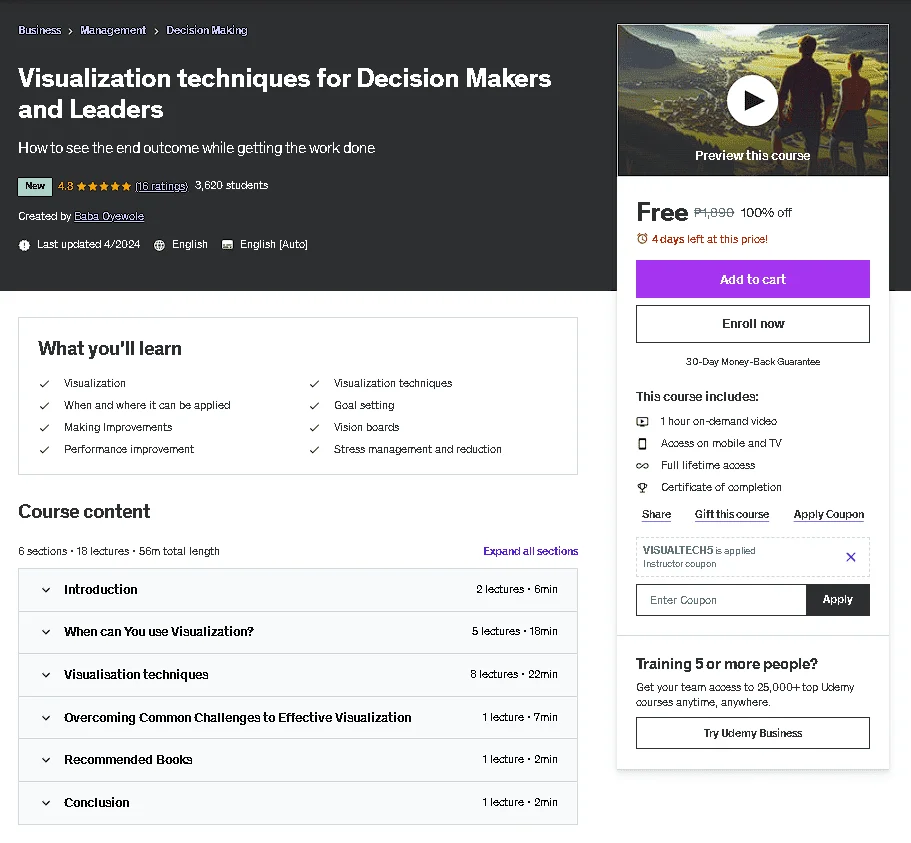This screenshot has height=843, width=911.
Task: Open instructor Baba Oyewole's profile
Action: [x=109, y=216]
